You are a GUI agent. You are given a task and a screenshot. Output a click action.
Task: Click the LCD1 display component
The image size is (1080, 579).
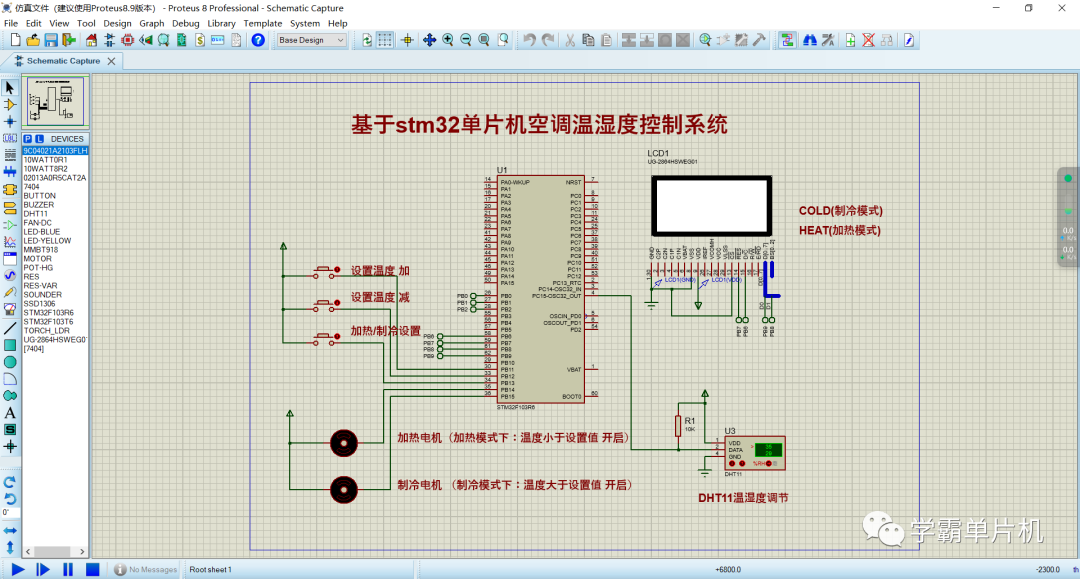coord(712,206)
